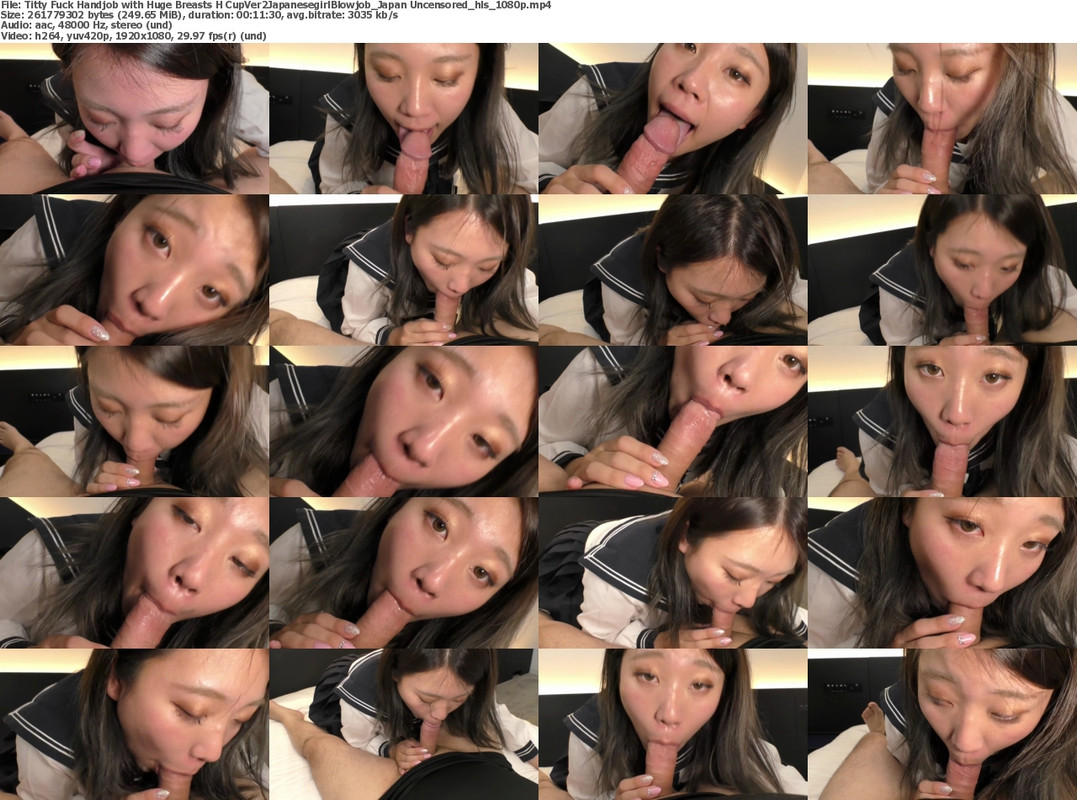The height and width of the screenshot is (800, 1077).
Task: Click the 'Video: h264, yuv420p, 1920x1080' line
Action: click(x=133, y=36)
